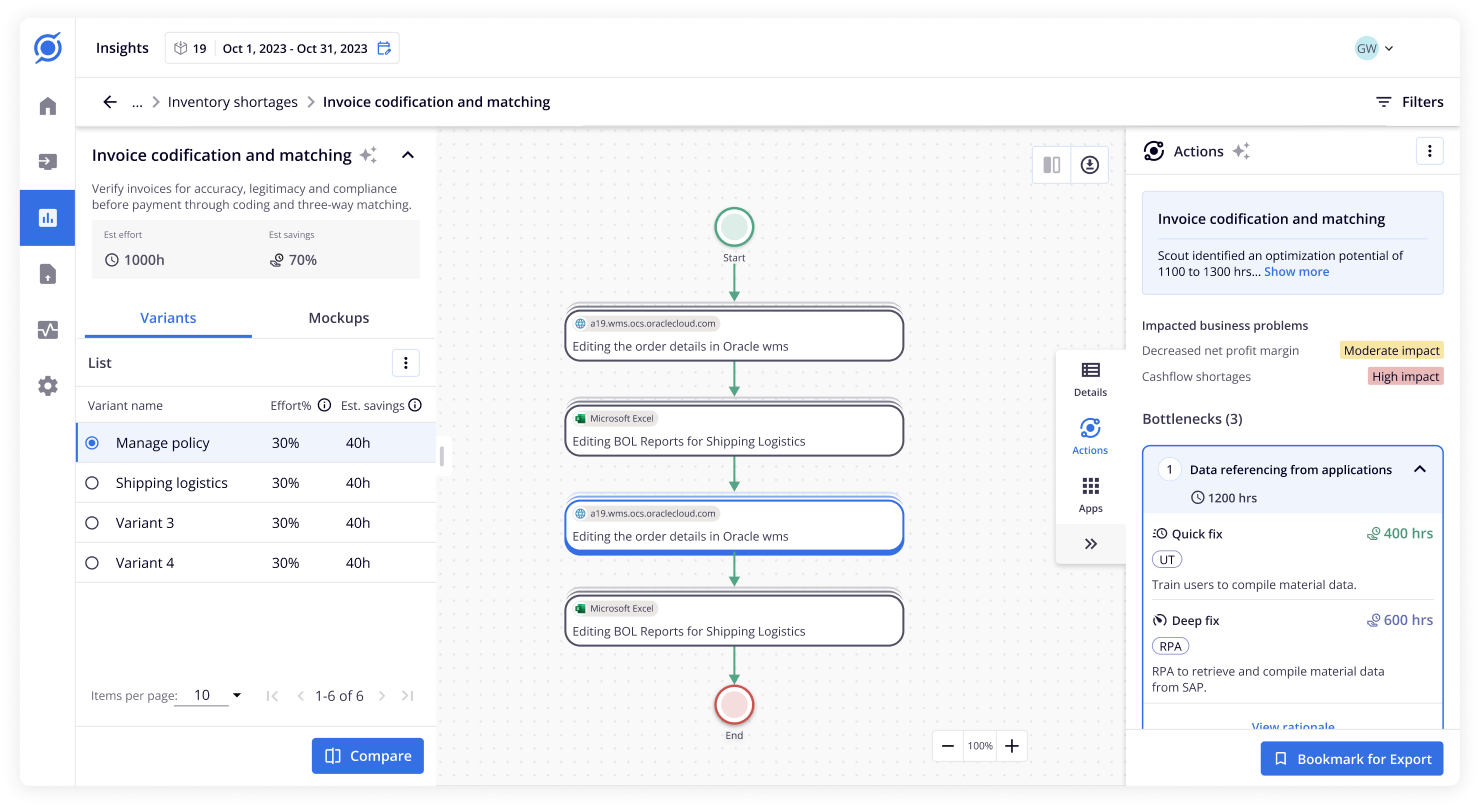The image size is (1480, 808).
Task: Open Settings via the gear icon
Action: pos(46,385)
